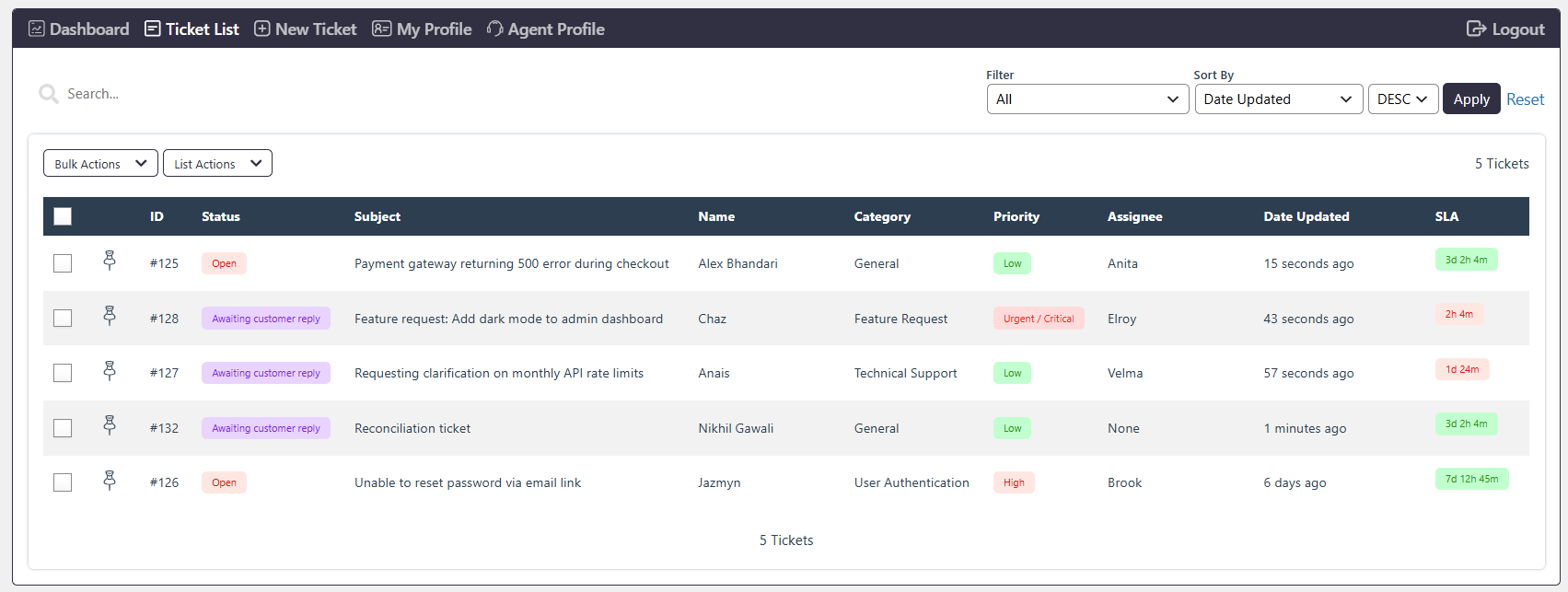Open the Reconciliation ticket subject

[x=412, y=428]
